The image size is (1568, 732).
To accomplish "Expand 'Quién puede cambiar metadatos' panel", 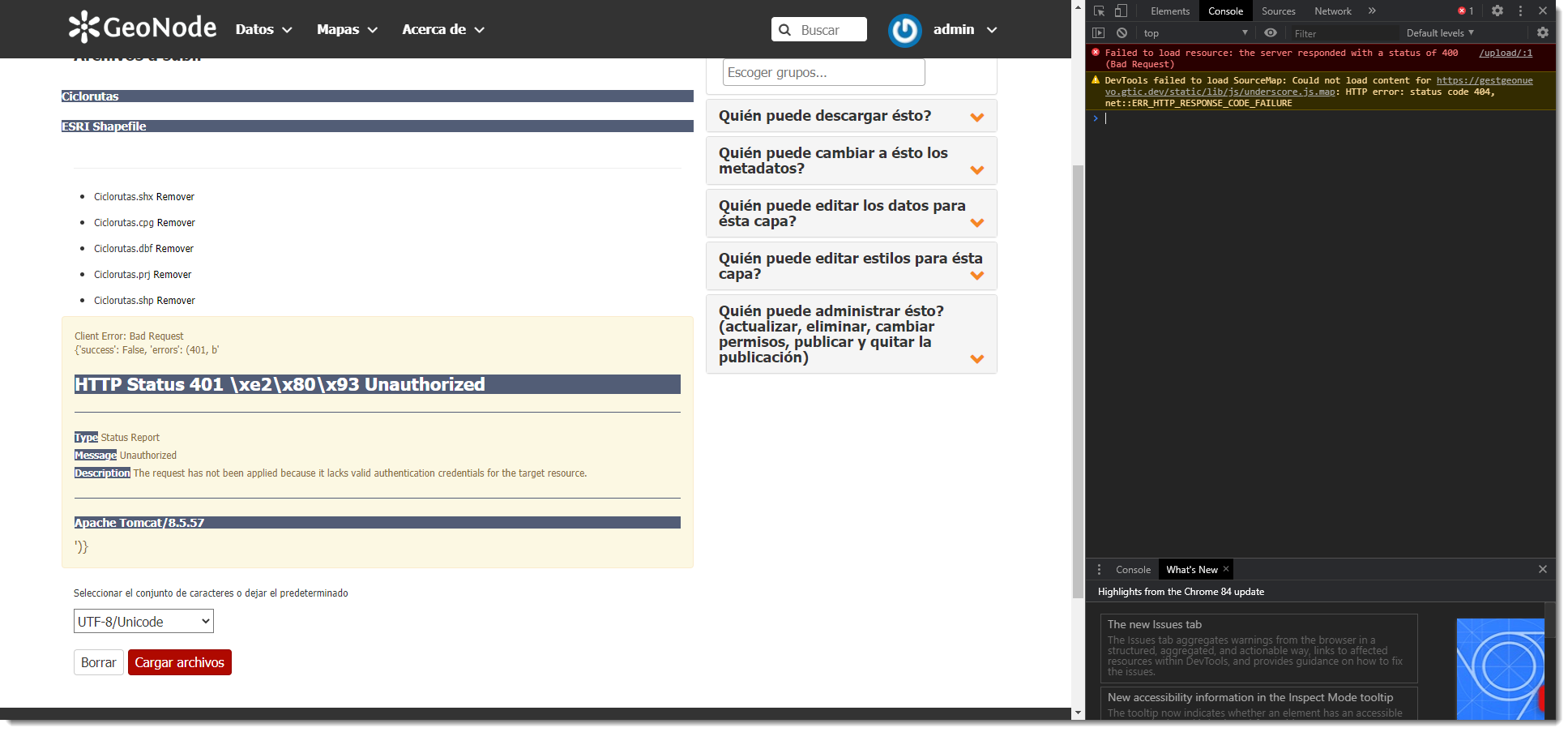I will point(852,161).
